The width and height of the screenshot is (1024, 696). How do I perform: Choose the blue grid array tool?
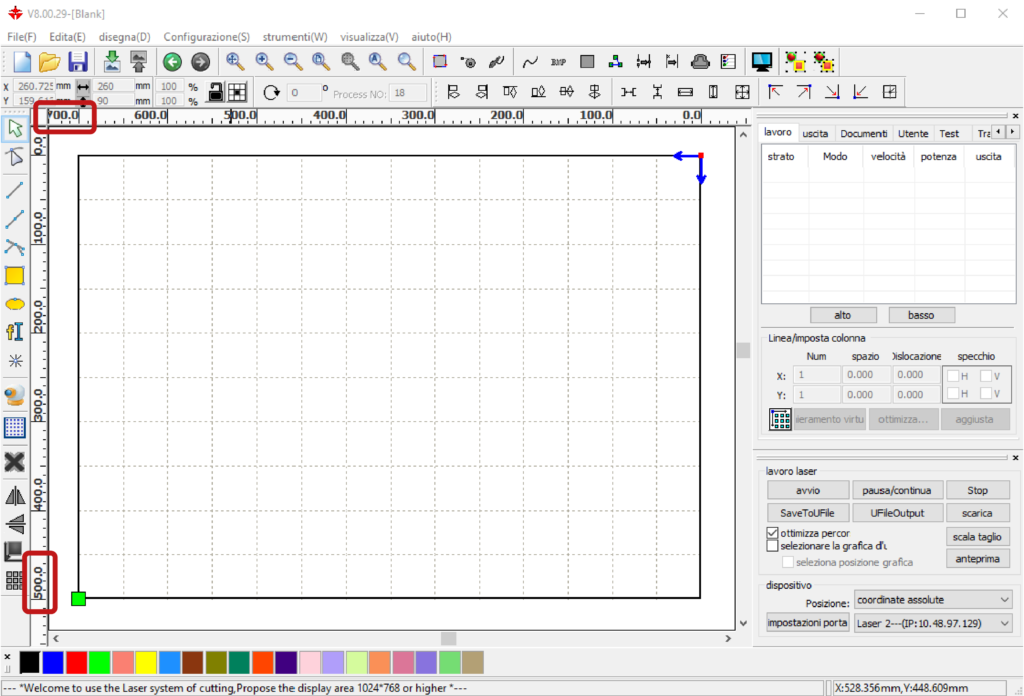(15, 427)
